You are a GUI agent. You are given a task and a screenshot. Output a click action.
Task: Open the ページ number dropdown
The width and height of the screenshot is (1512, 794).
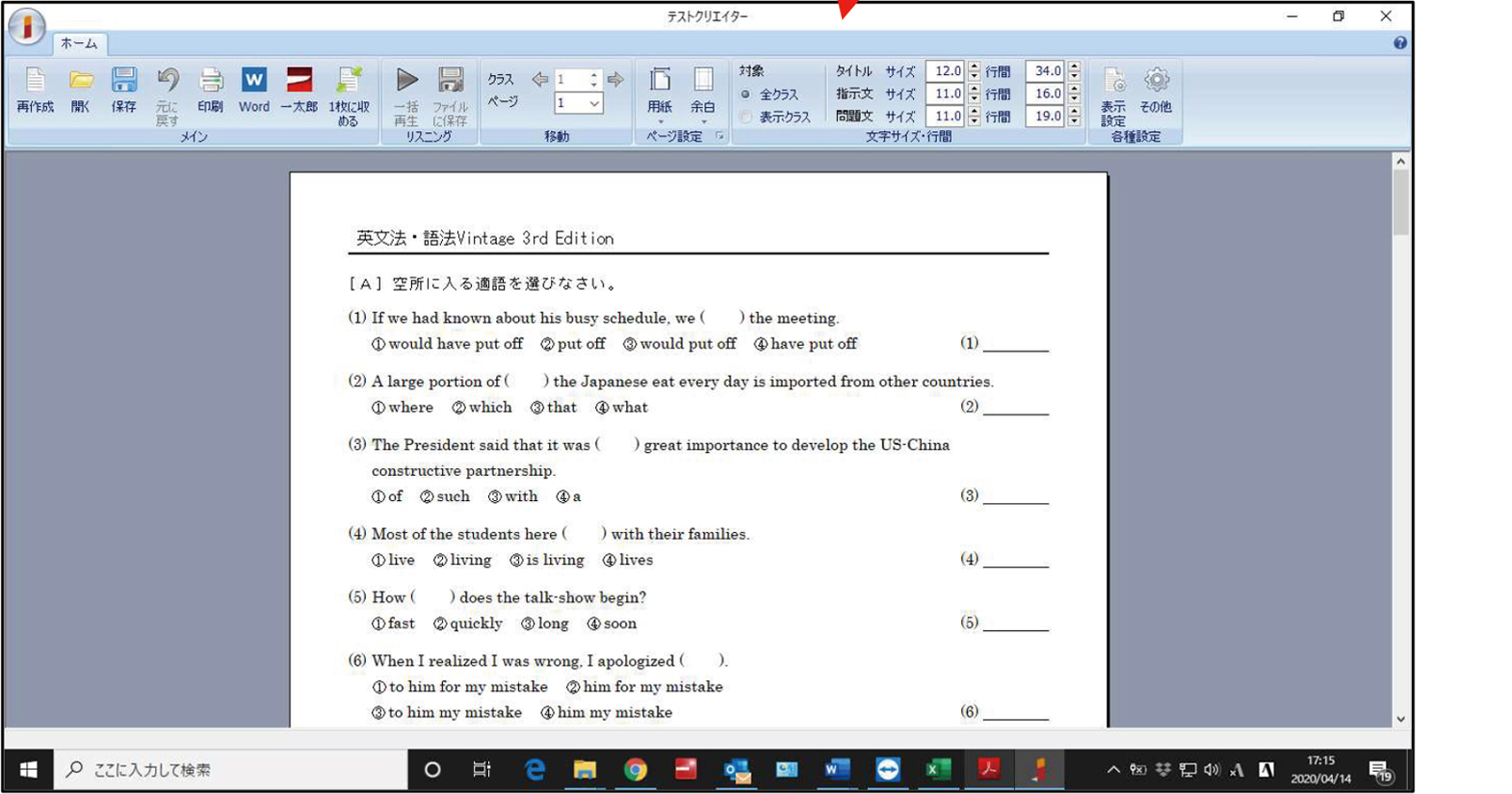point(594,103)
